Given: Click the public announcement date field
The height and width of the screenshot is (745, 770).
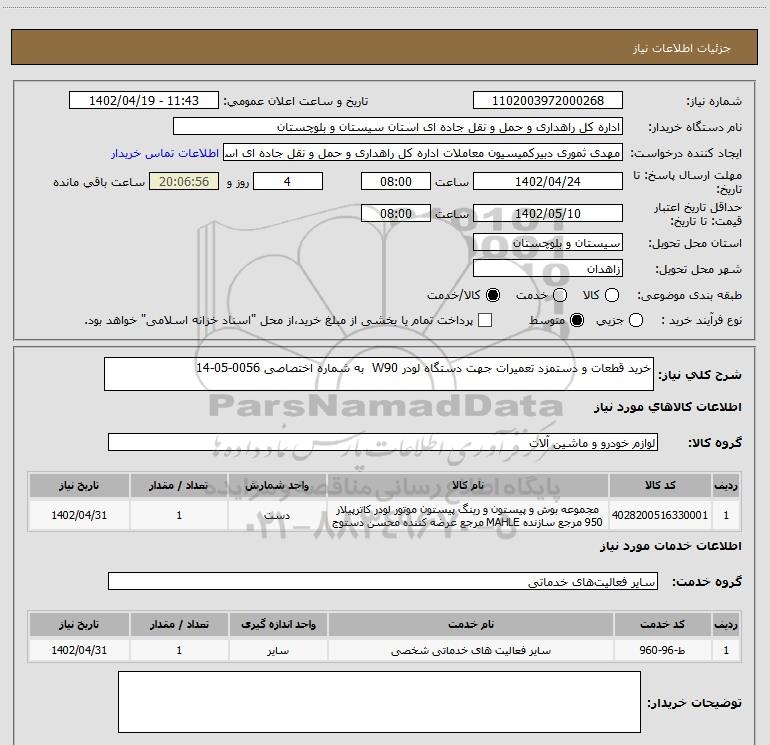Looking at the screenshot, I should pyautogui.click(x=144, y=100).
